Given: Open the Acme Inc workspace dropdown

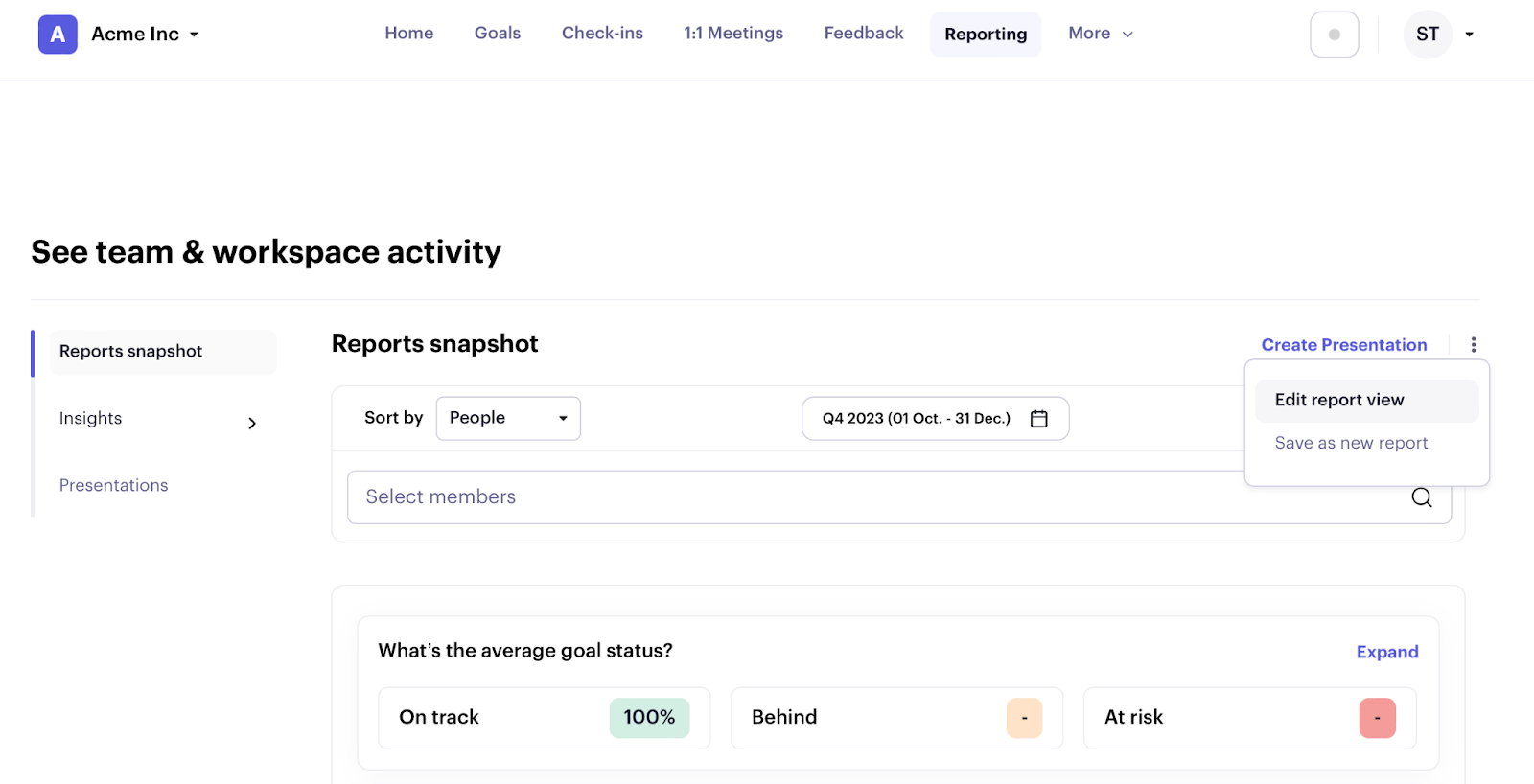Looking at the screenshot, I should [x=146, y=35].
